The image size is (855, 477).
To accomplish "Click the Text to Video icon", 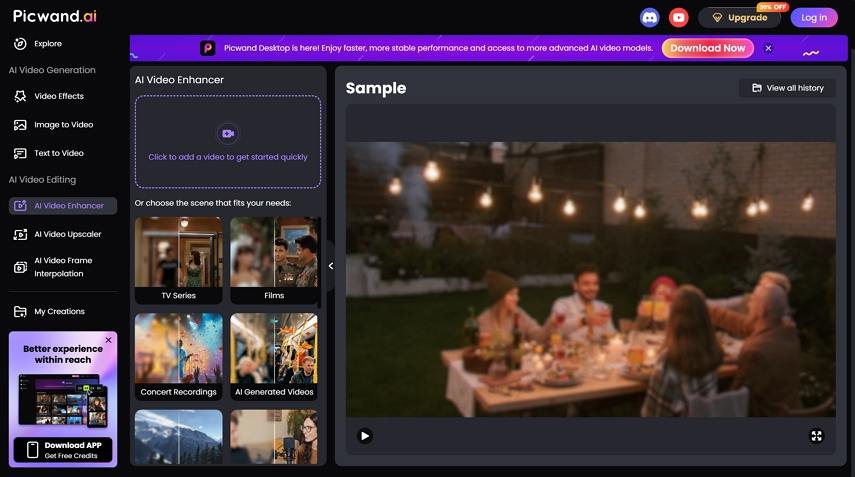I will click(20, 153).
